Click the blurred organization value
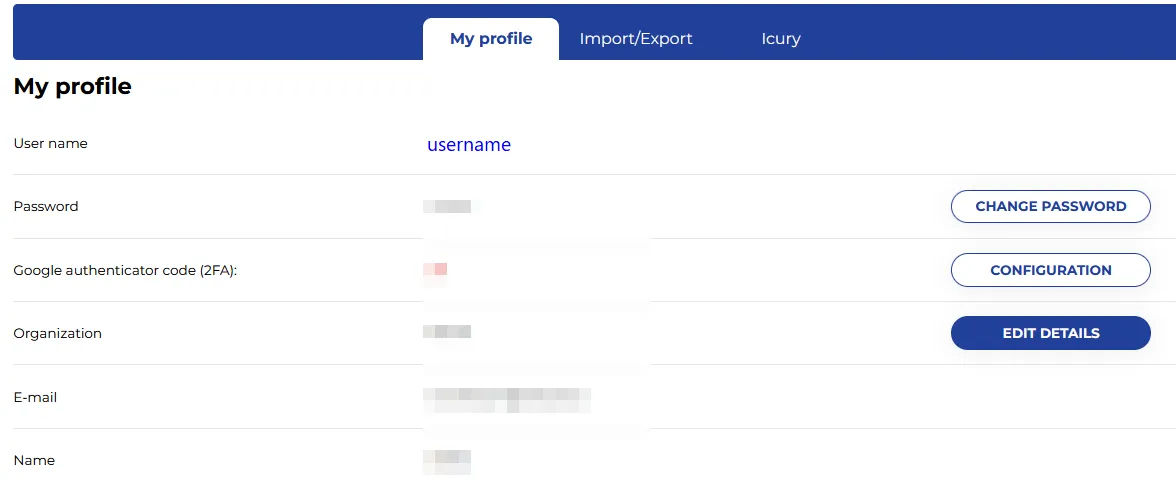 pos(447,332)
